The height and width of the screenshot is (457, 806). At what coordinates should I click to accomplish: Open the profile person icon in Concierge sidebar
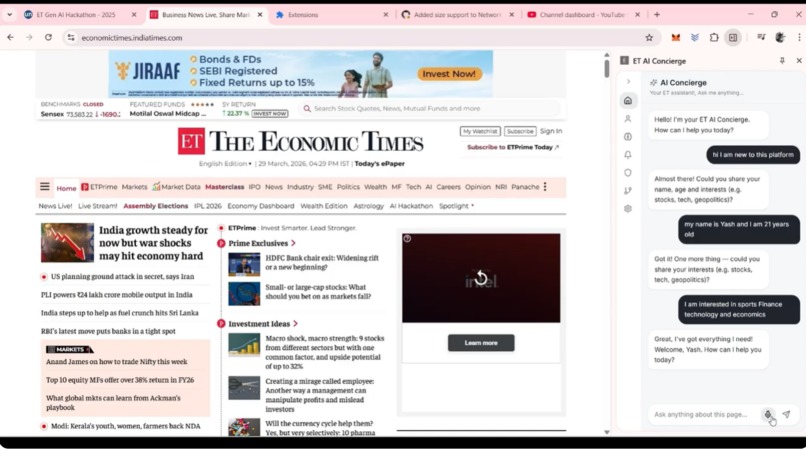coord(628,119)
